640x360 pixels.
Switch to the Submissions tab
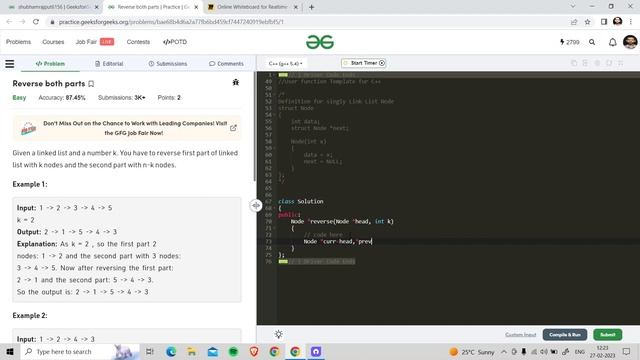coord(168,64)
